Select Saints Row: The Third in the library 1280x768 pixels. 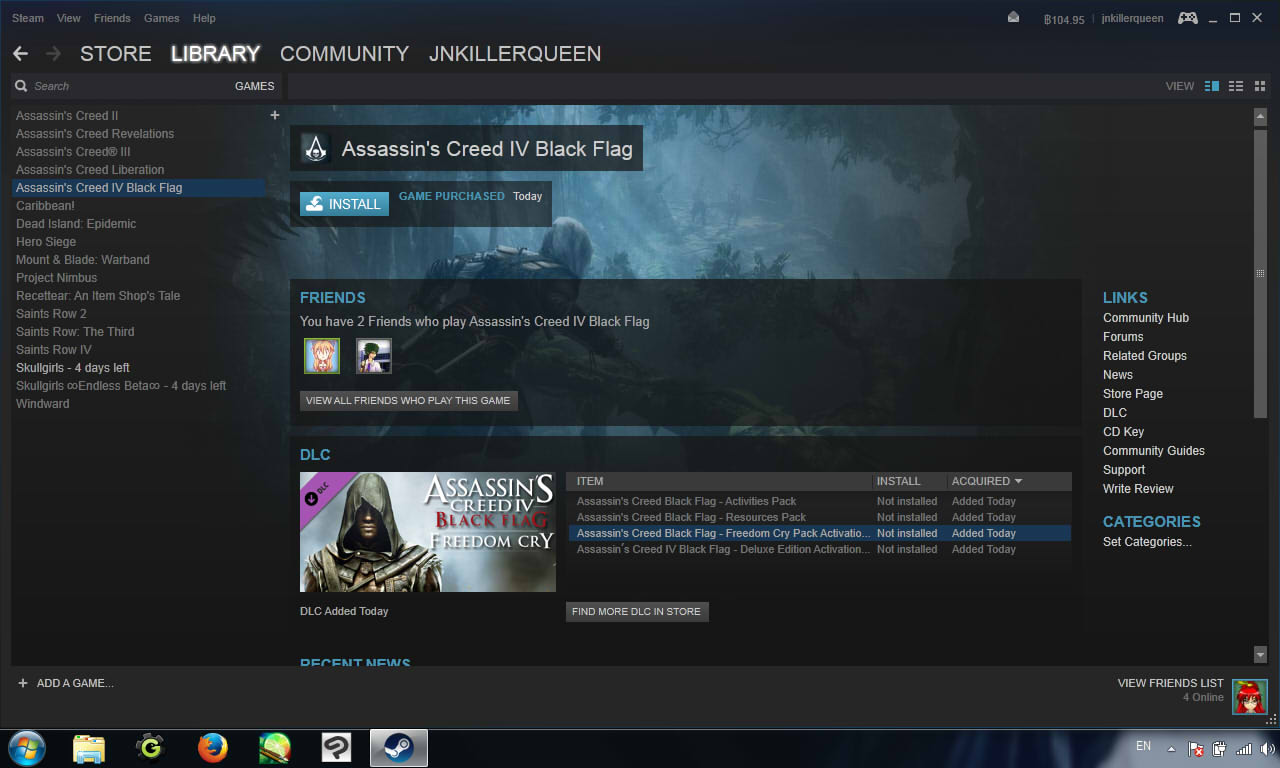point(75,332)
